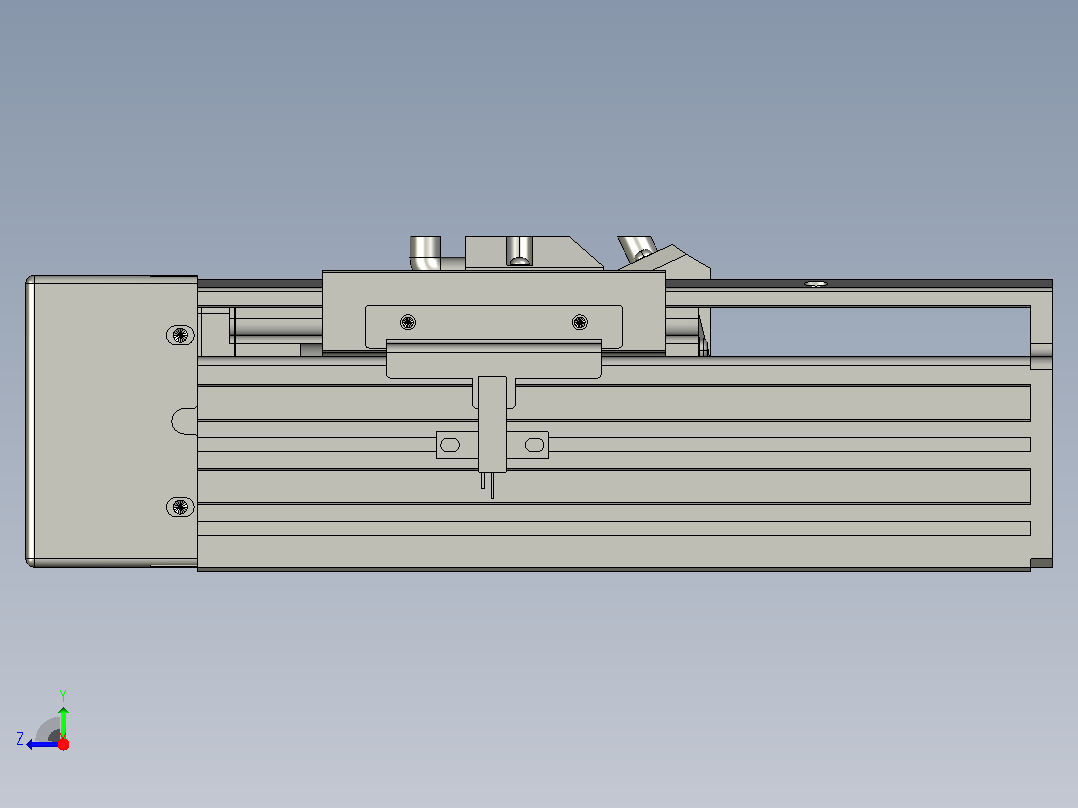
Task: Select the right oval slot of sensor bracket
Action: click(534, 445)
